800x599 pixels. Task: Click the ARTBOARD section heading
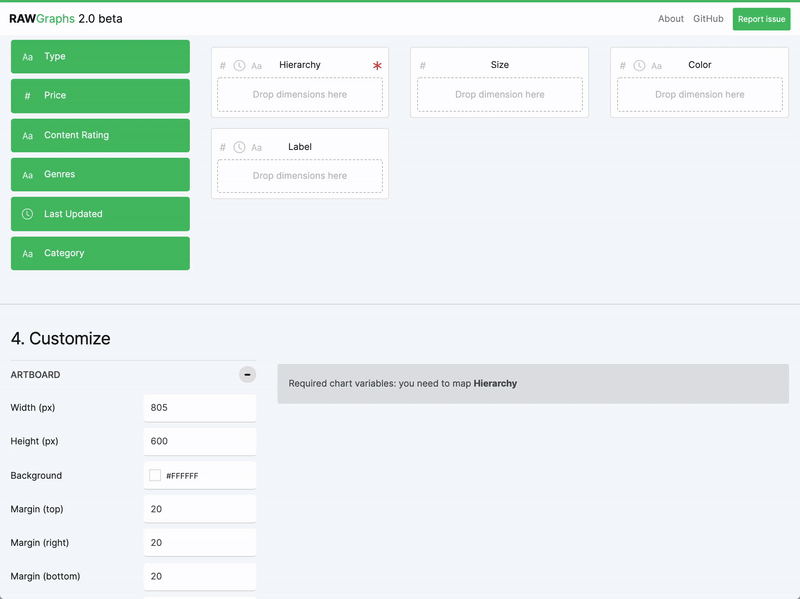coord(35,375)
